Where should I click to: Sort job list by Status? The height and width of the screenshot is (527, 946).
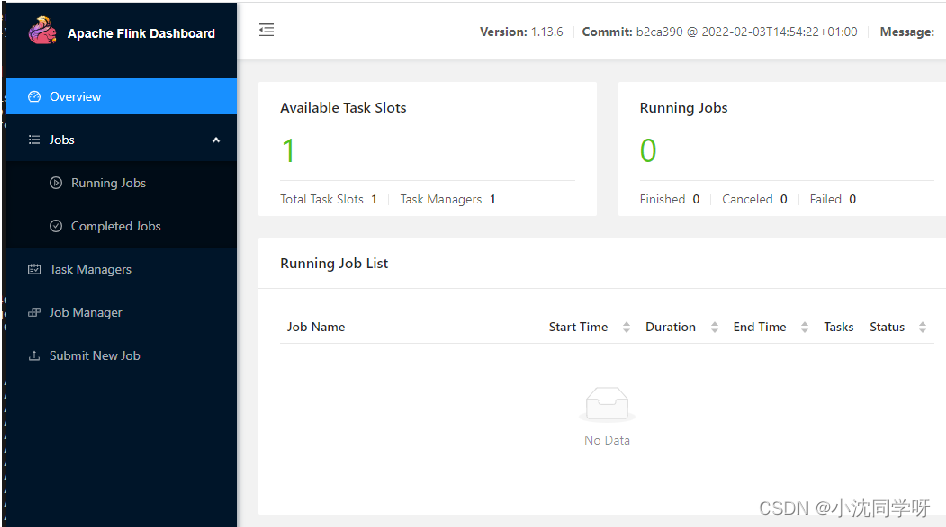click(922, 327)
